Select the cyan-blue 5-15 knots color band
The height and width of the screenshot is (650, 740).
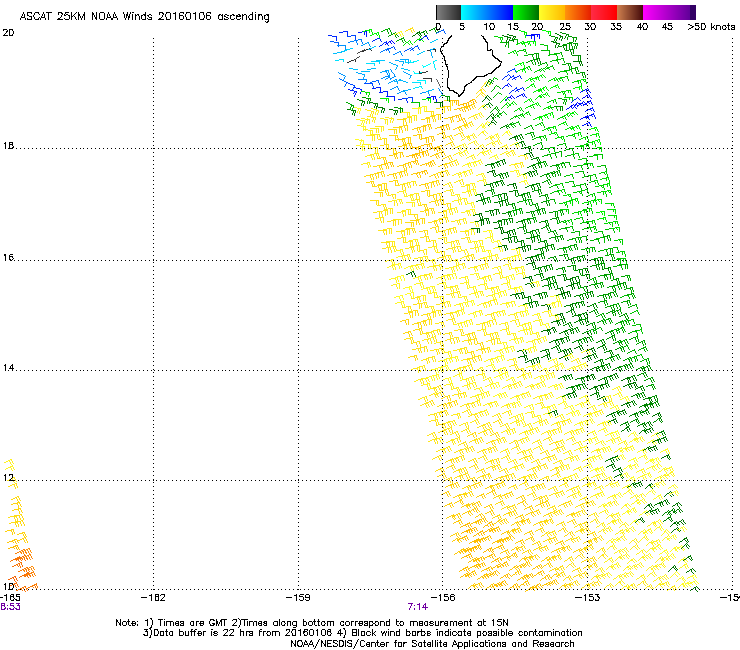(x=487, y=12)
